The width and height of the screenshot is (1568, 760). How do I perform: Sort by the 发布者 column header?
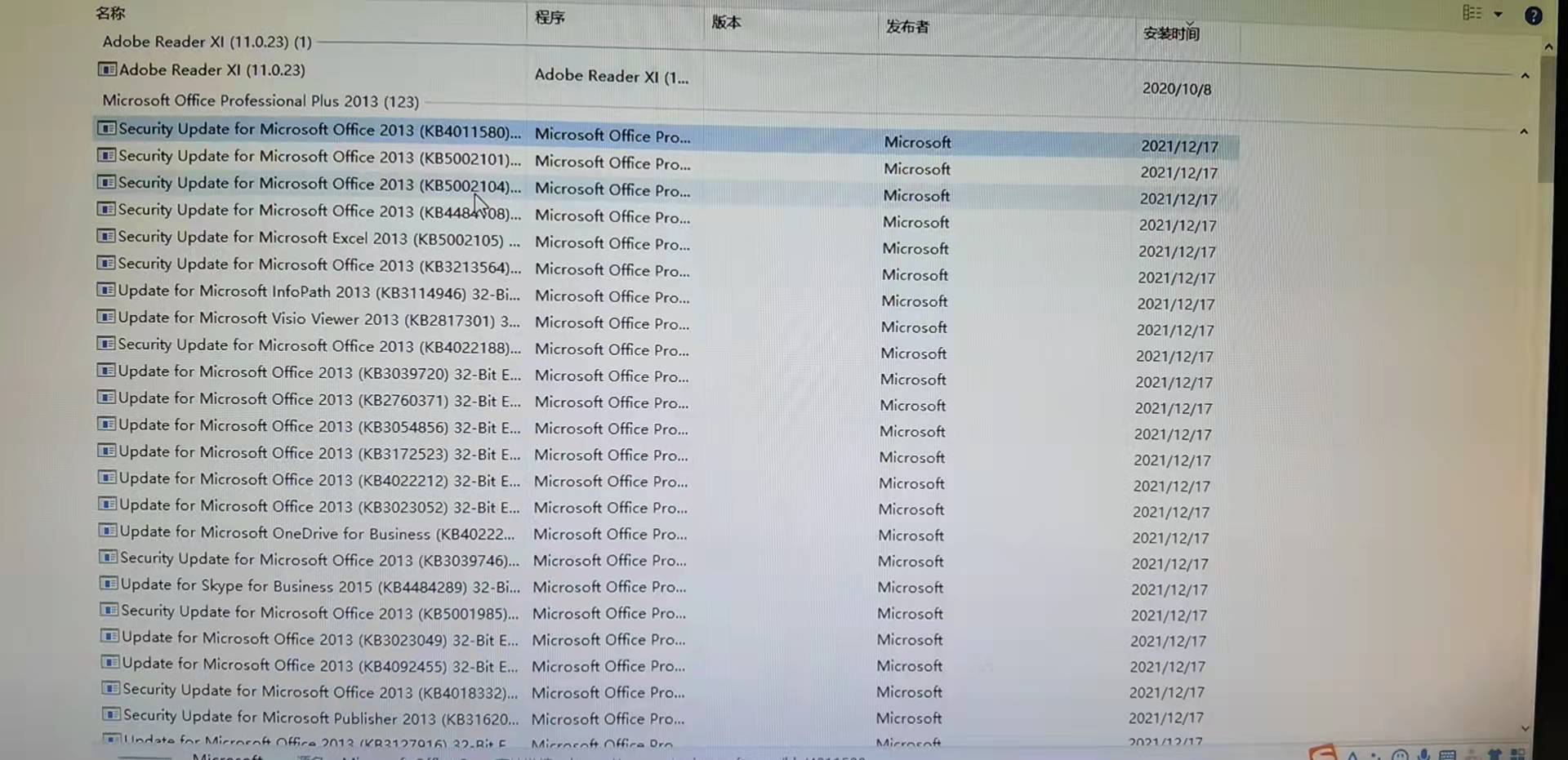click(x=907, y=27)
